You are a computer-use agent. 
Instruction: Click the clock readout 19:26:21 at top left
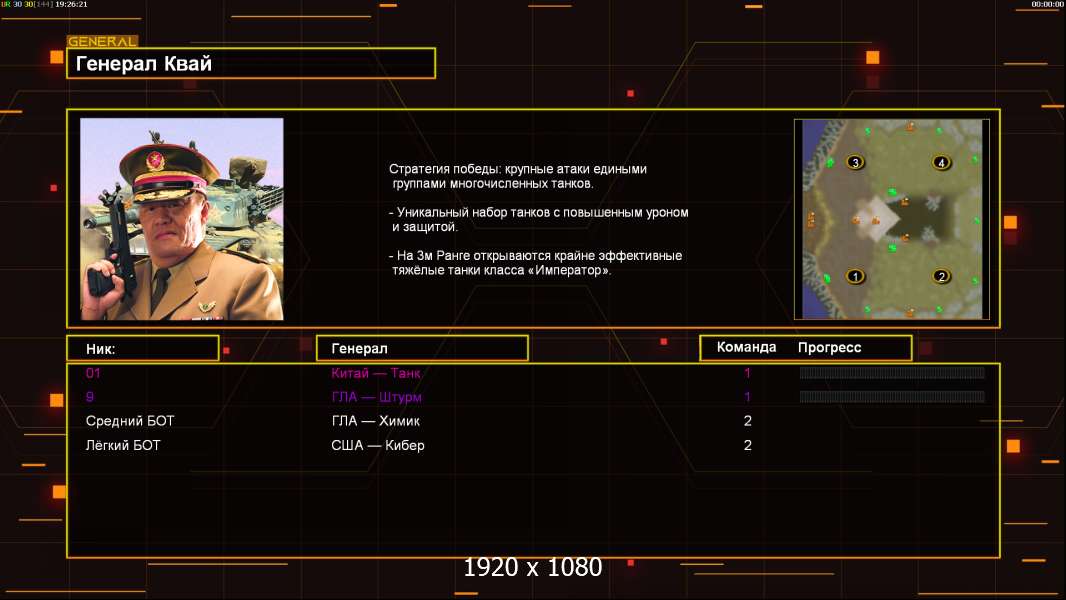pyautogui.click(x=71, y=4)
